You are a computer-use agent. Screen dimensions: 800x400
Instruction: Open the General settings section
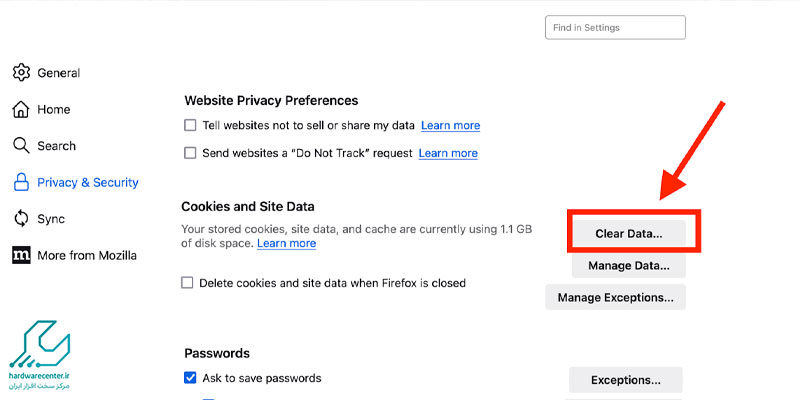[x=58, y=73]
